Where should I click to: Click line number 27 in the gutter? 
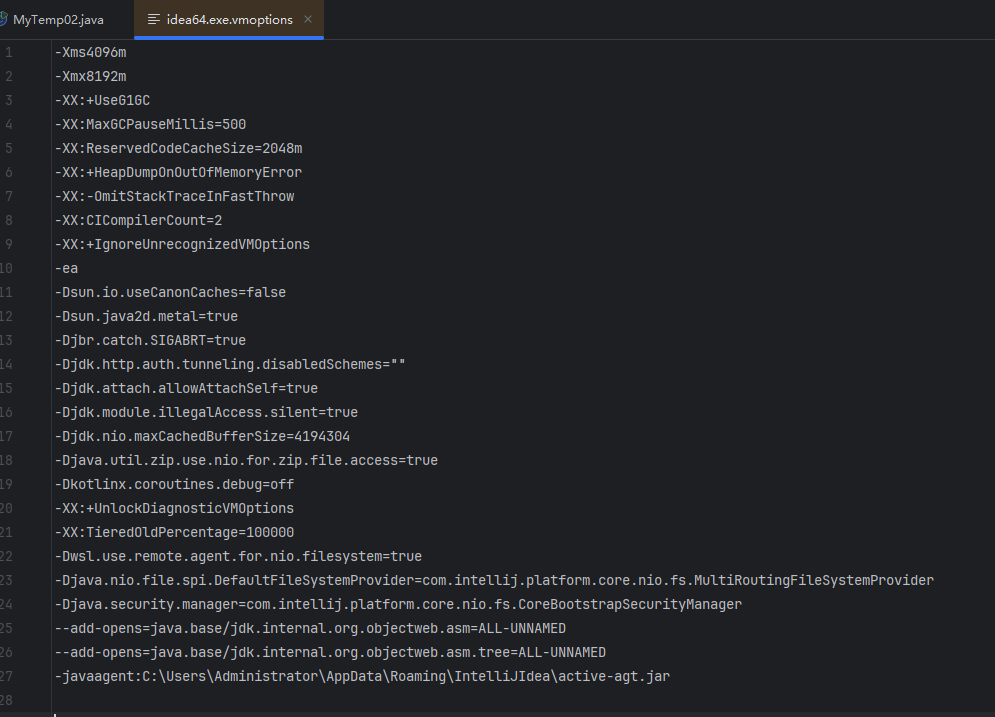coord(7,676)
